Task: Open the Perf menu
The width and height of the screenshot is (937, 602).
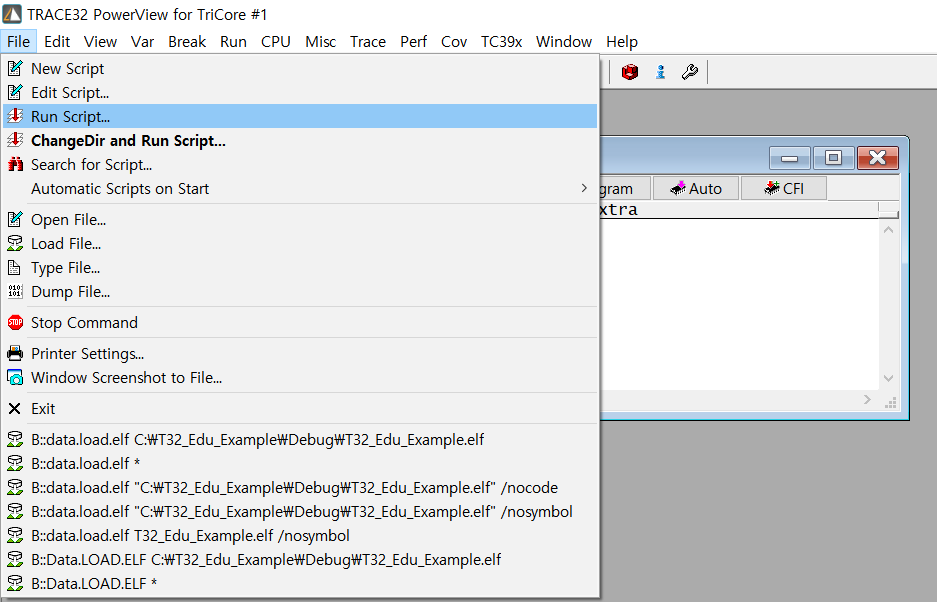Action: tap(414, 41)
